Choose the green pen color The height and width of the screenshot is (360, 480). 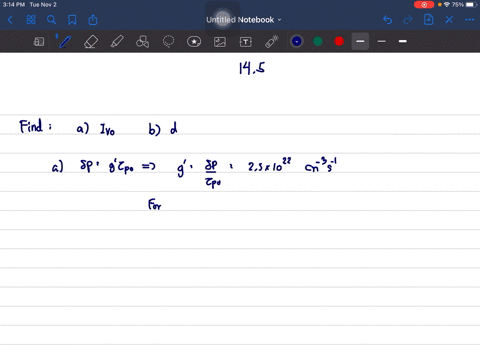tap(318, 41)
